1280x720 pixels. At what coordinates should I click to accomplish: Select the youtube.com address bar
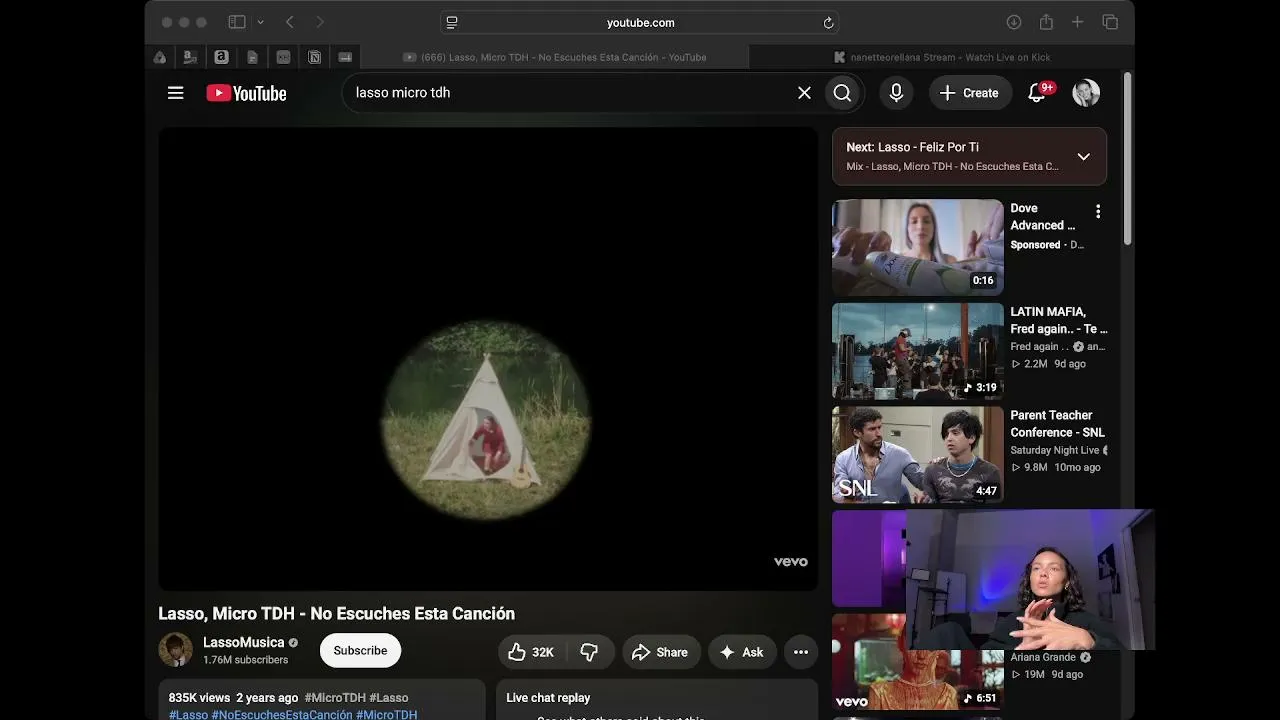640,22
